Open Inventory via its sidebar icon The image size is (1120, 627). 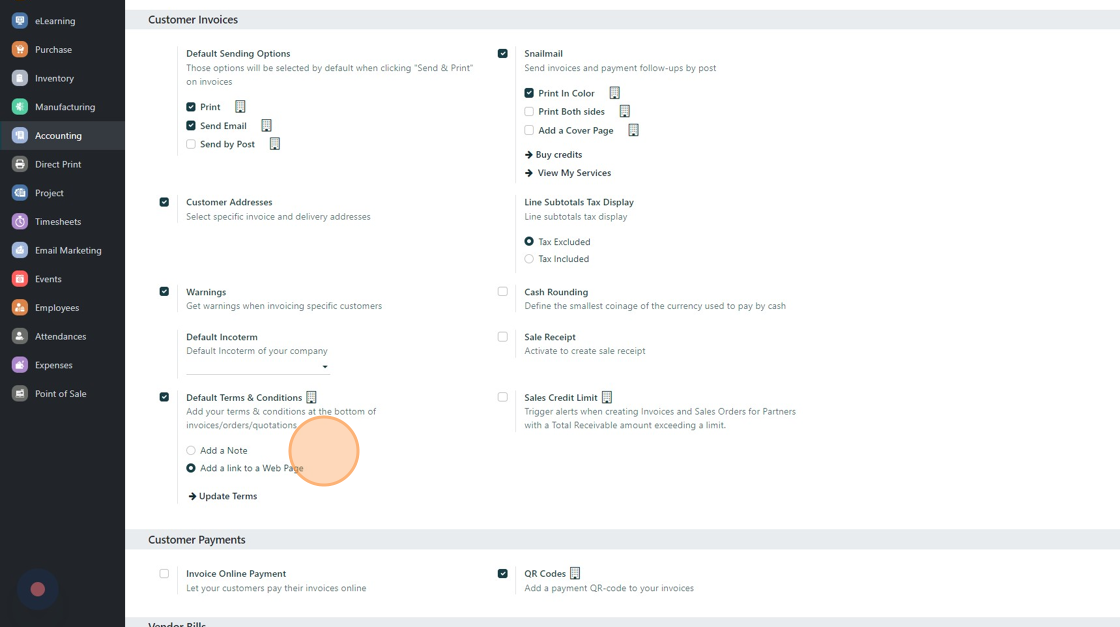(x=20, y=78)
